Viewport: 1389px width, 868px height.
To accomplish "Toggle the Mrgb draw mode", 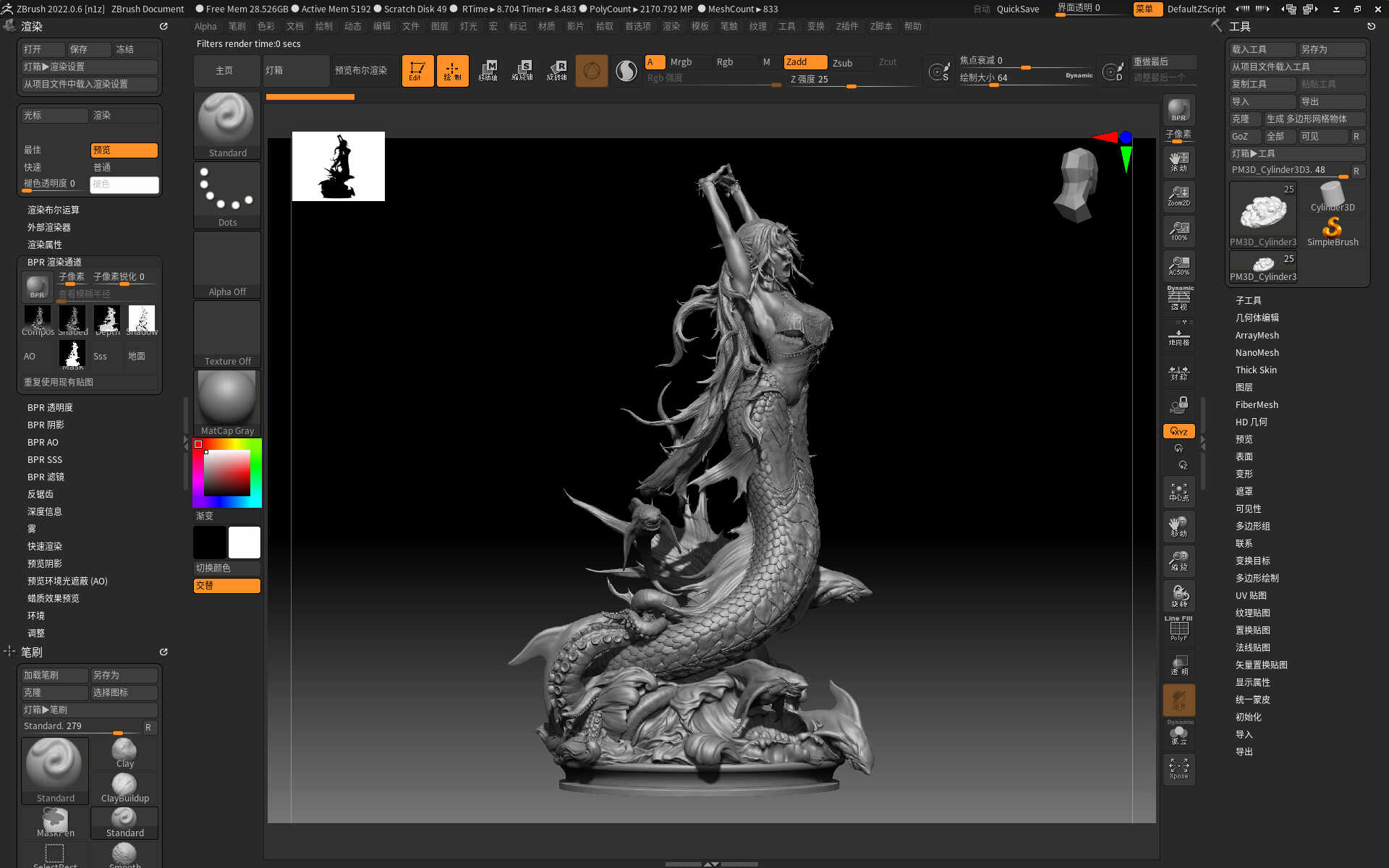I will point(681,62).
